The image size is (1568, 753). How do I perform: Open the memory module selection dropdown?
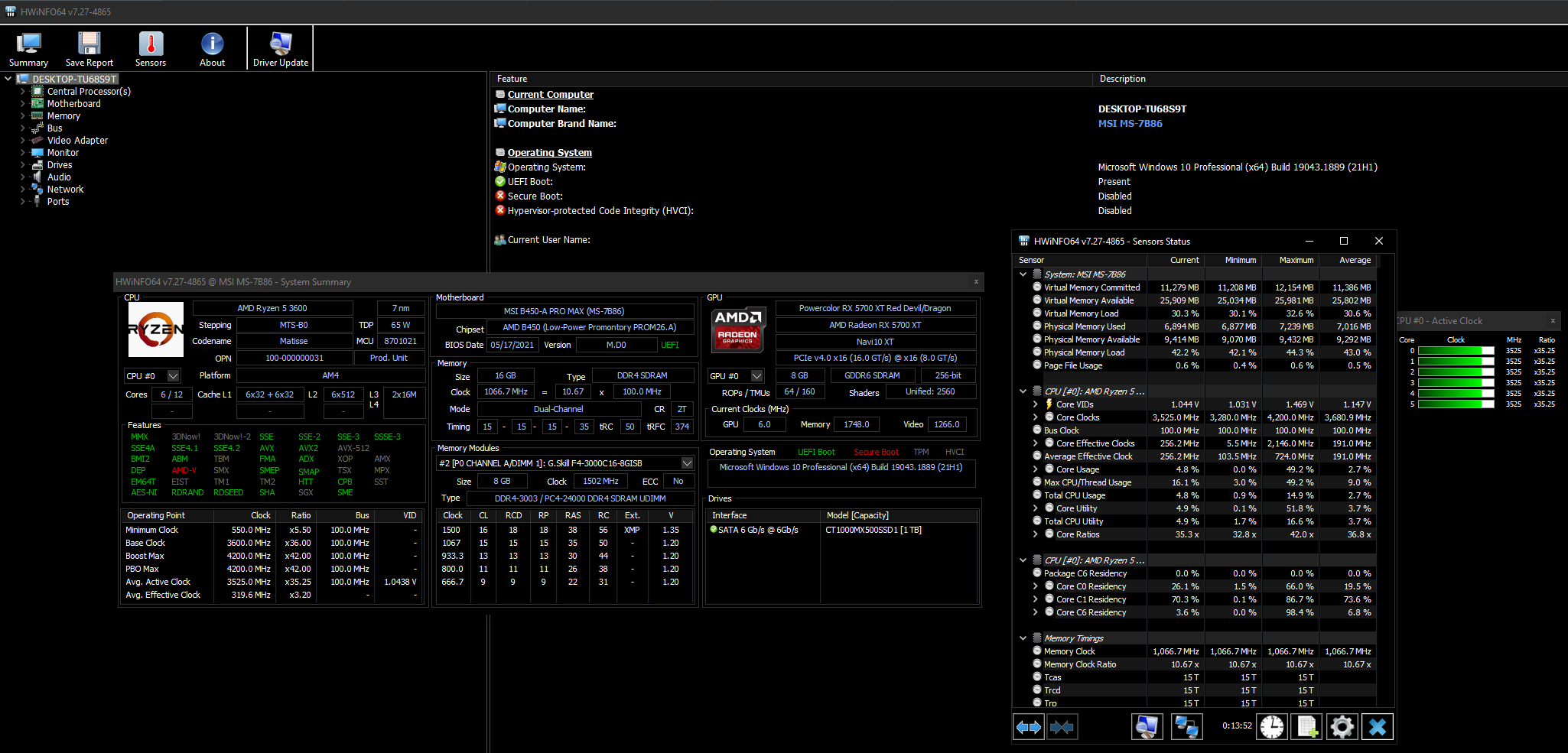(x=687, y=463)
